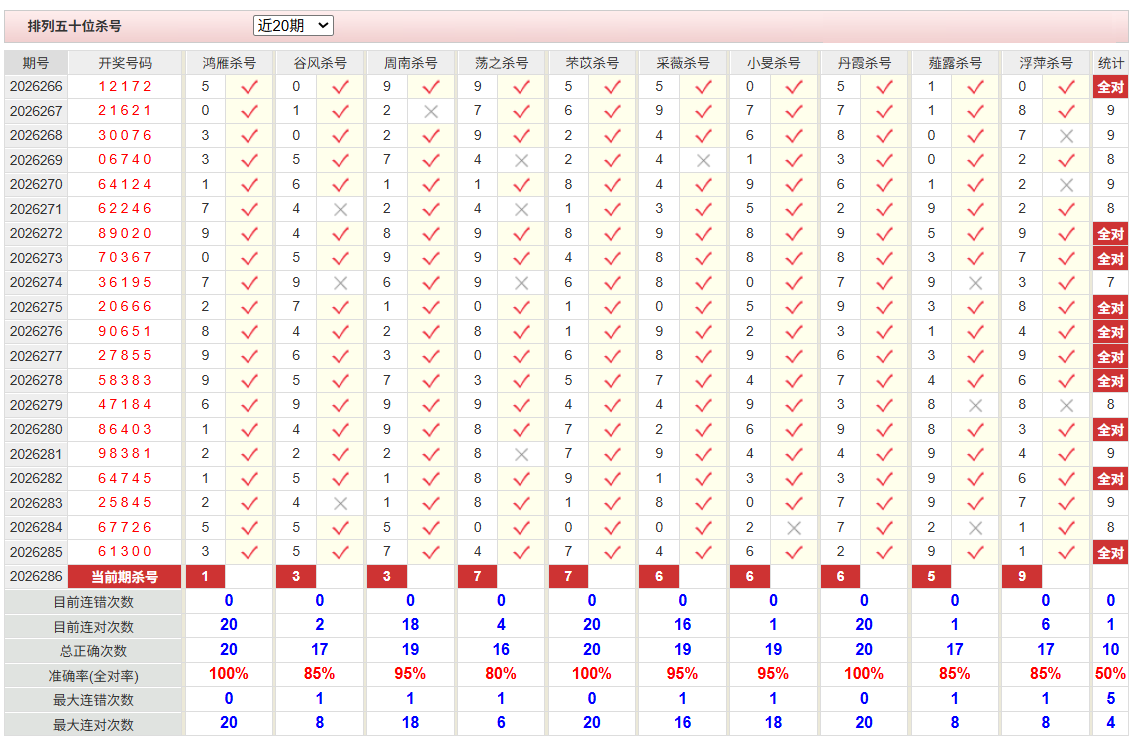Click the 统计 column header
This screenshot has height=752, width=1145.
(1111, 64)
